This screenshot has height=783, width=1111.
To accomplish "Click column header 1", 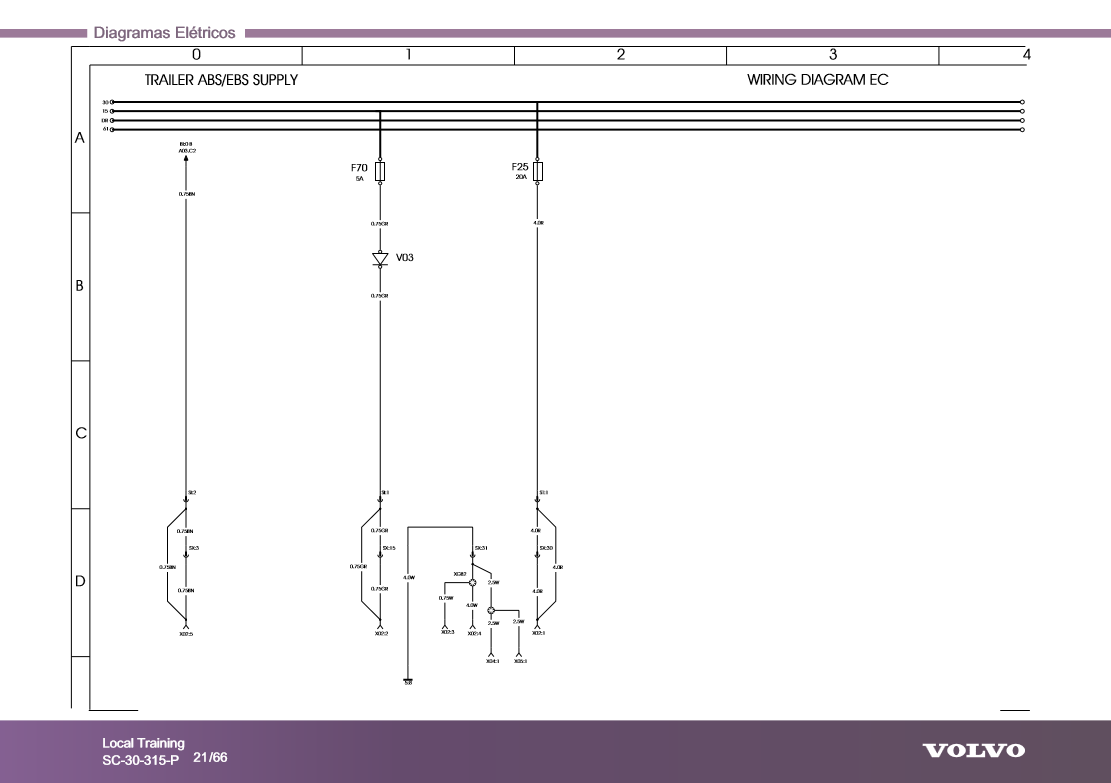I will tap(408, 55).
